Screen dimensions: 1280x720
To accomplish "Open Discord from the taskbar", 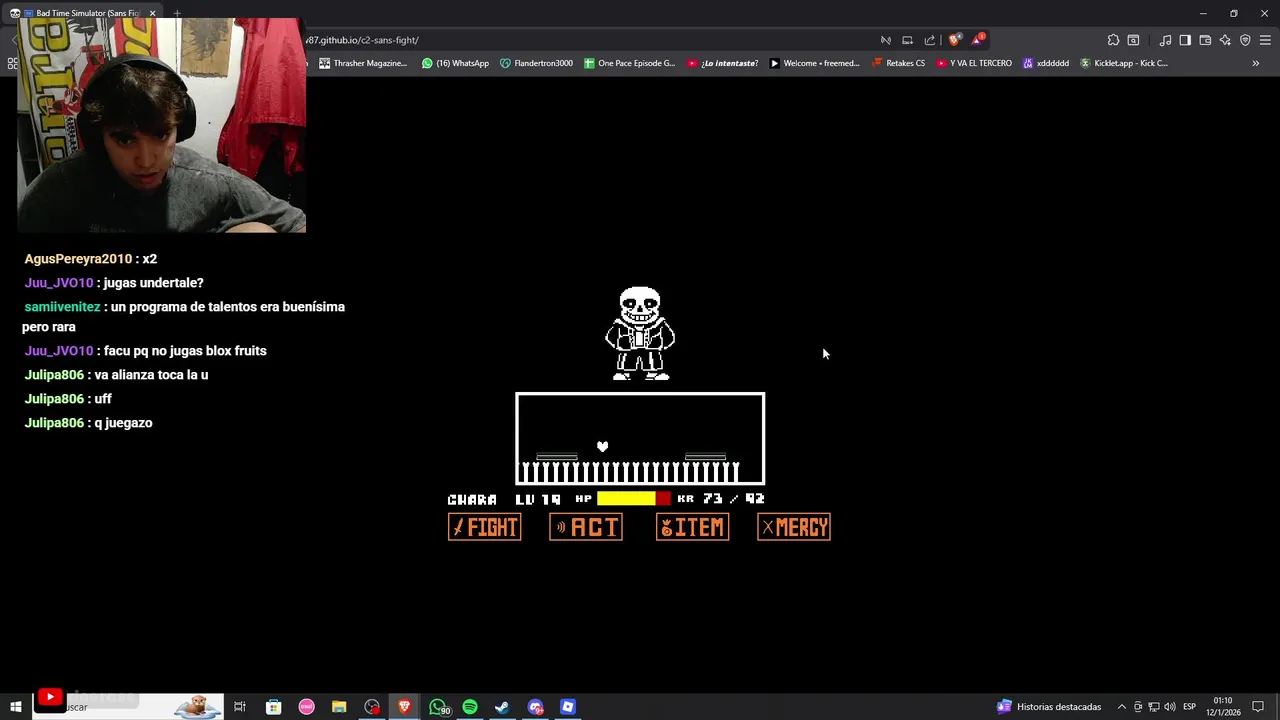I will 535,707.
